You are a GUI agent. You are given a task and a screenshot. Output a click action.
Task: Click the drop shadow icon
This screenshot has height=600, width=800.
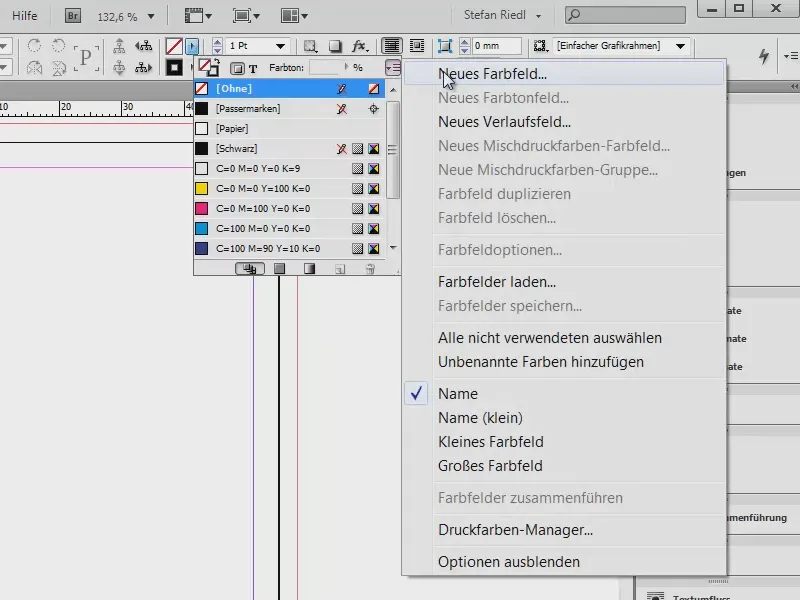(x=335, y=46)
